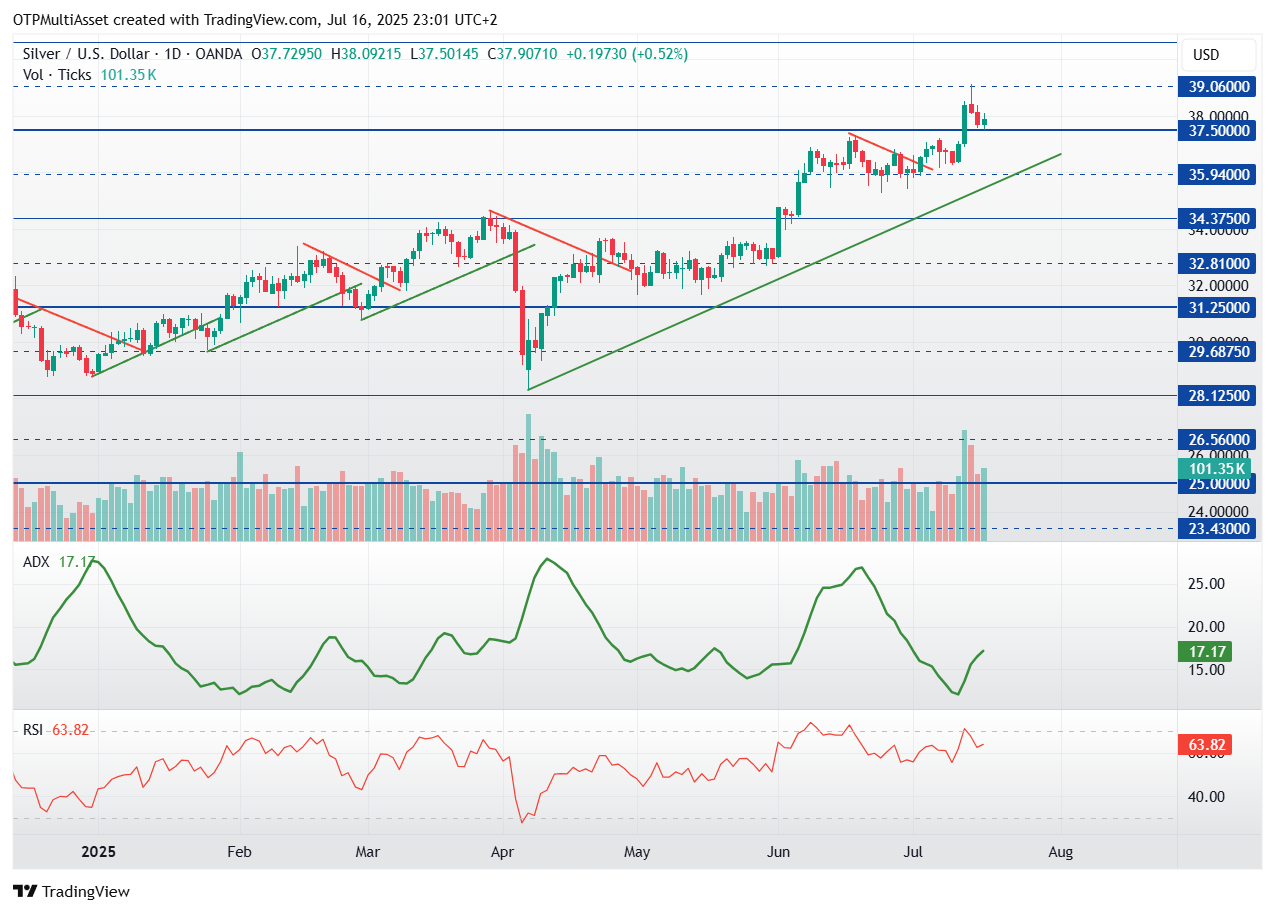
Task: Click the 25.00 level on ADX axis
Action: tap(1206, 583)
